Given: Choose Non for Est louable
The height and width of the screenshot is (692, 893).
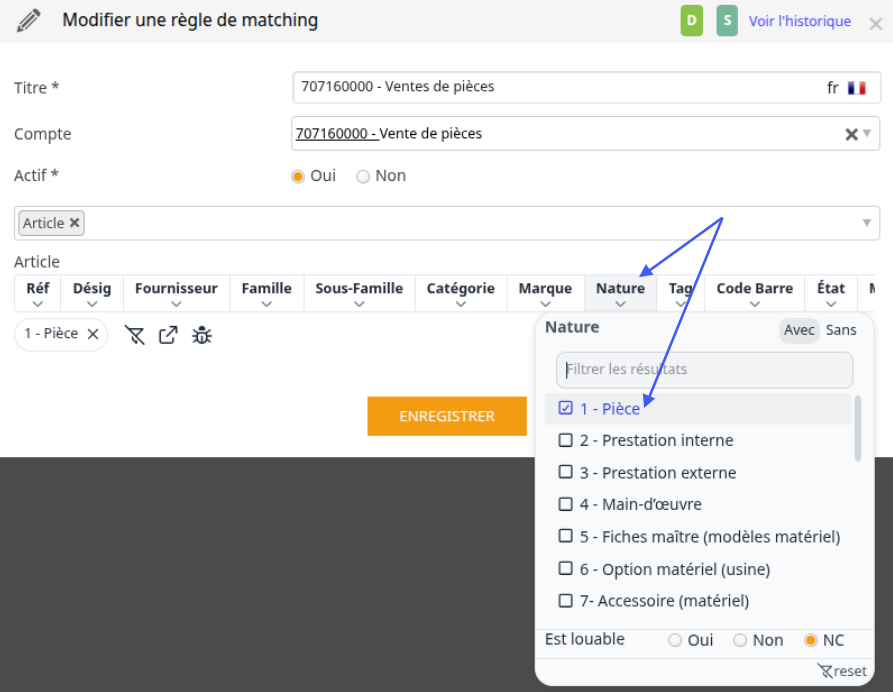Looking at the screenshot, I should [740, 640].
